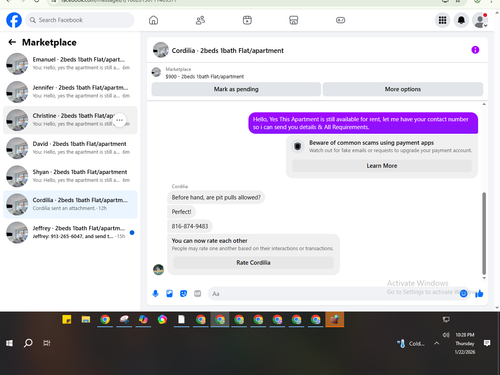The height and width of the screenshot is (375, 500).
Task: Open the account profile menu
Action: pyautogui.click(x=480, y=20)
